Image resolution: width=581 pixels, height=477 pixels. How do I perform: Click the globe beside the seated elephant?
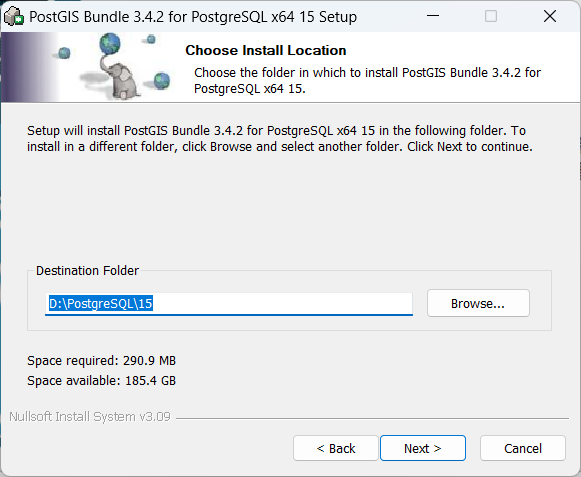tap(162, 80)
